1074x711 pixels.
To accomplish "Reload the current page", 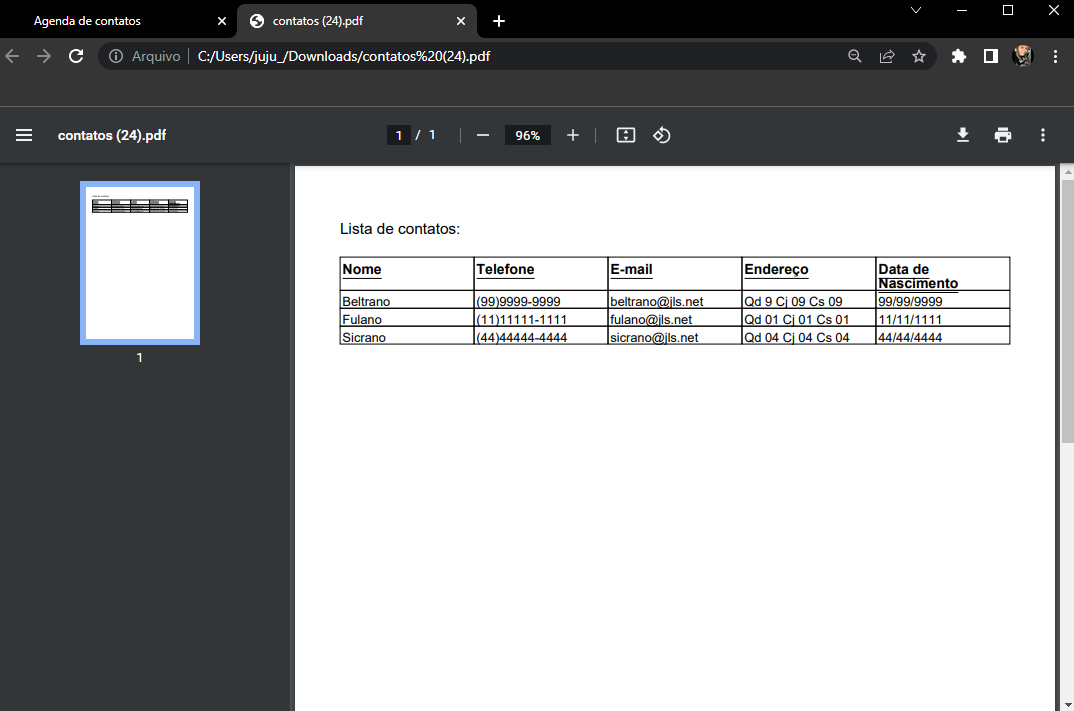I will pyautogui.click(x=76, y=56).
